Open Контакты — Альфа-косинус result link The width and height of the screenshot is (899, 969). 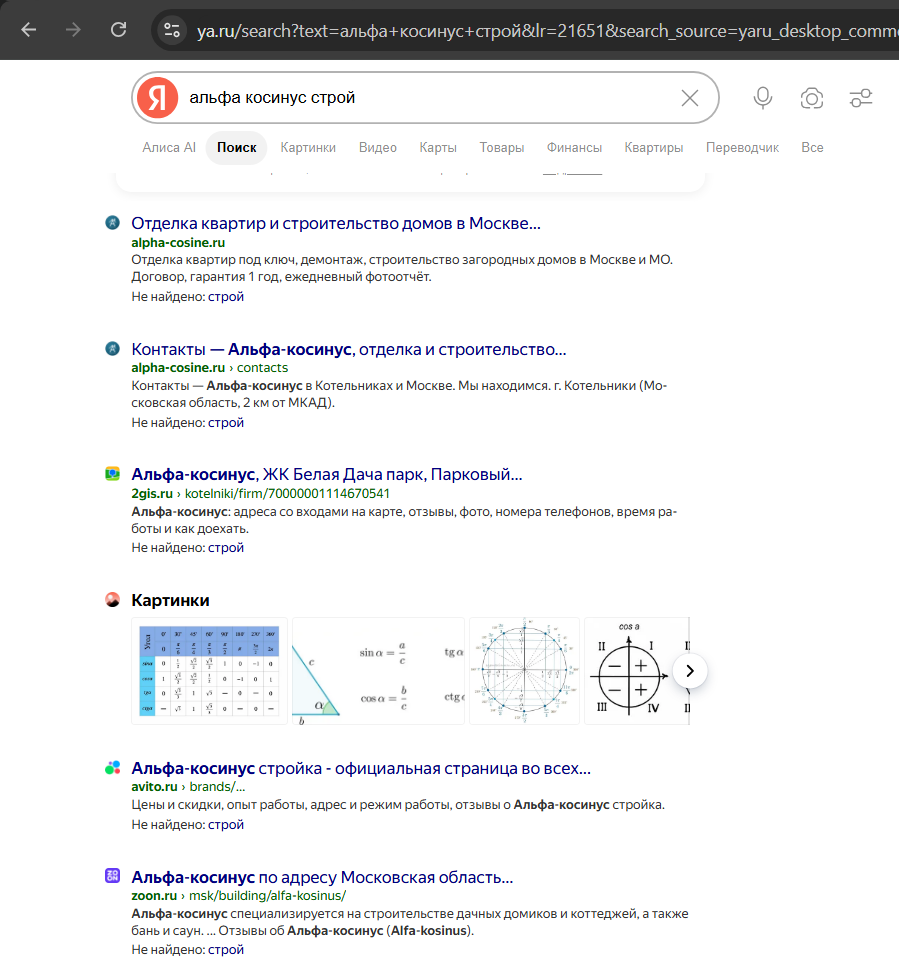(348, 349)
